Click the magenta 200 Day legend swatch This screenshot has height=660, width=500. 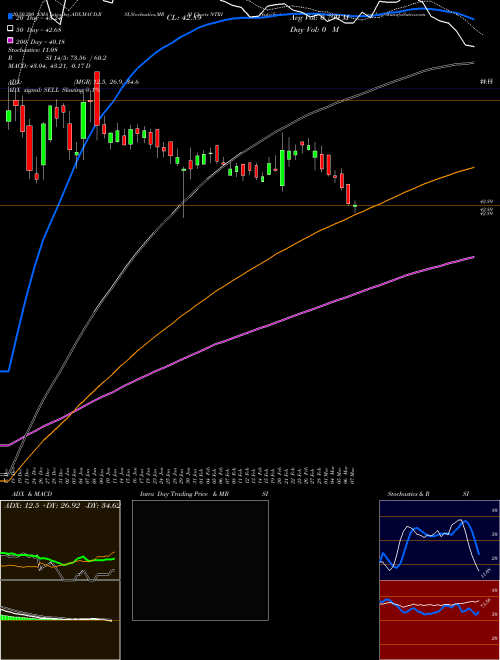10,41
